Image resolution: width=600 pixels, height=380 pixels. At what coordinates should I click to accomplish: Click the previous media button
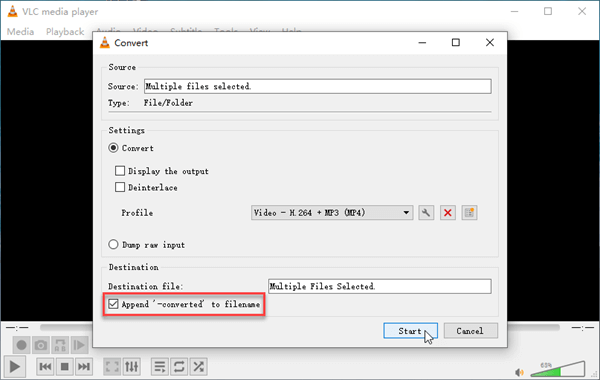point(45,367)
